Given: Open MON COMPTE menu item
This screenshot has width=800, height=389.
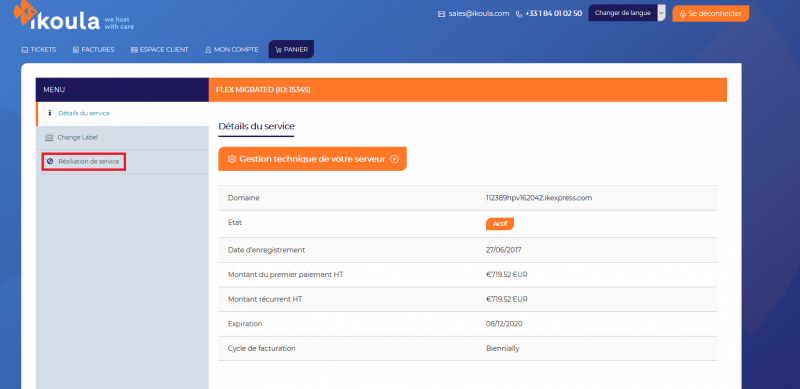Looking at the screenshot, I should tap(232, 50).
